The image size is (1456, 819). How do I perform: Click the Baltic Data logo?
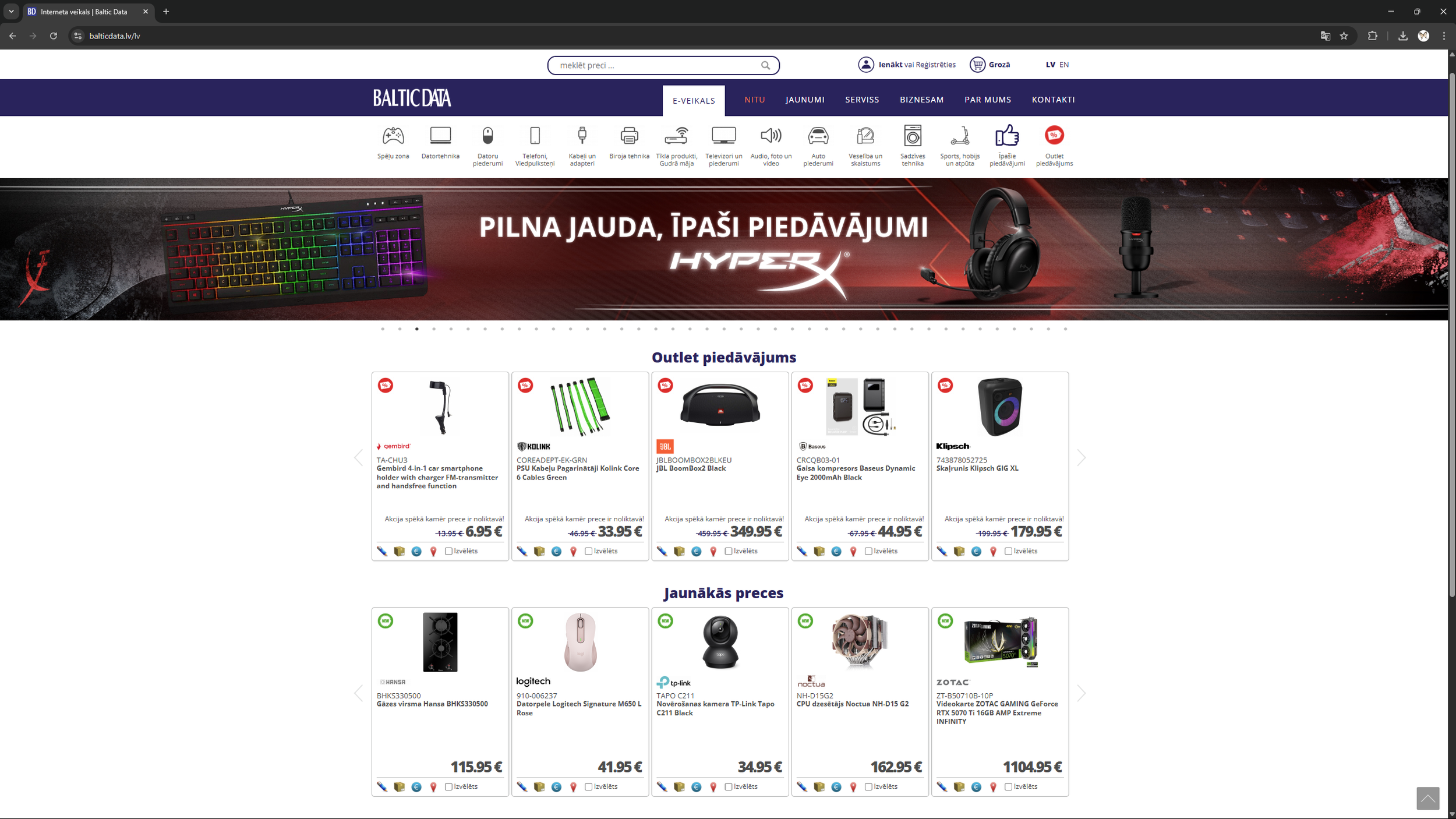(412, 98)
